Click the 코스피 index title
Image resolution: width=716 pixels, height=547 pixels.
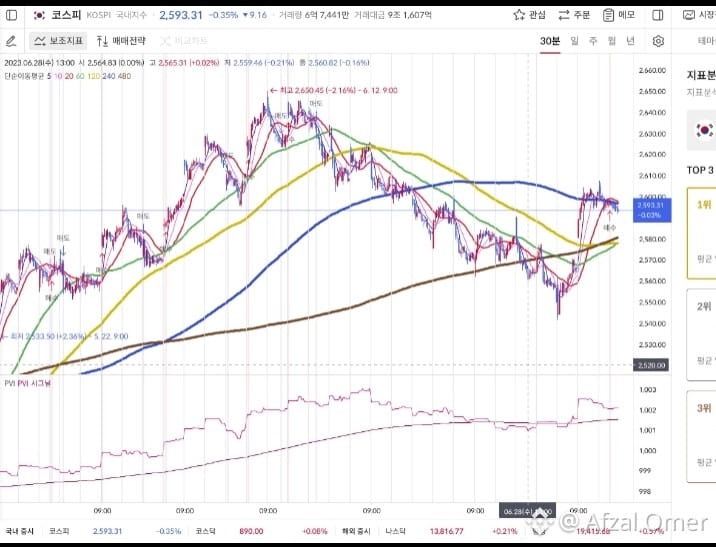click(65, 15)
